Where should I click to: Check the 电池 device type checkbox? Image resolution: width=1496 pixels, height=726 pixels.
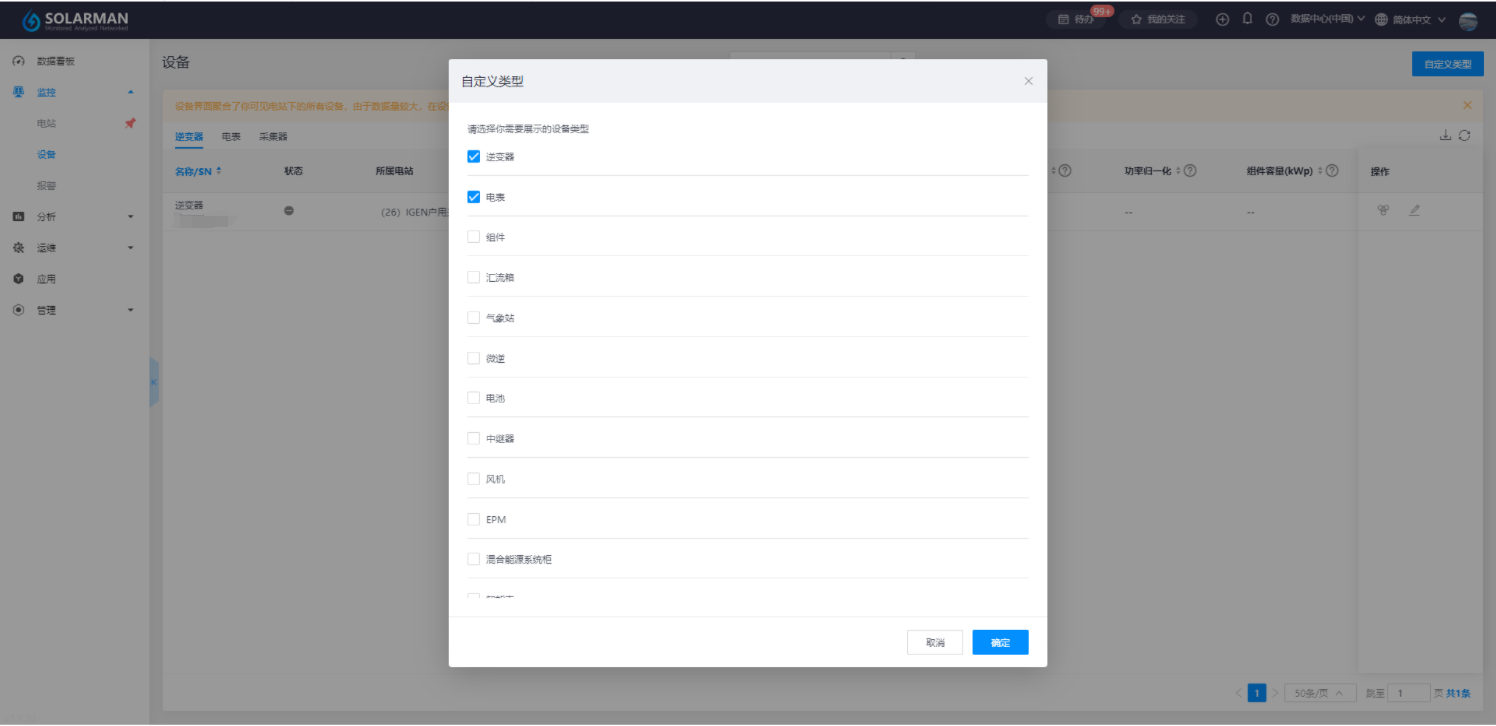point(474,398)
